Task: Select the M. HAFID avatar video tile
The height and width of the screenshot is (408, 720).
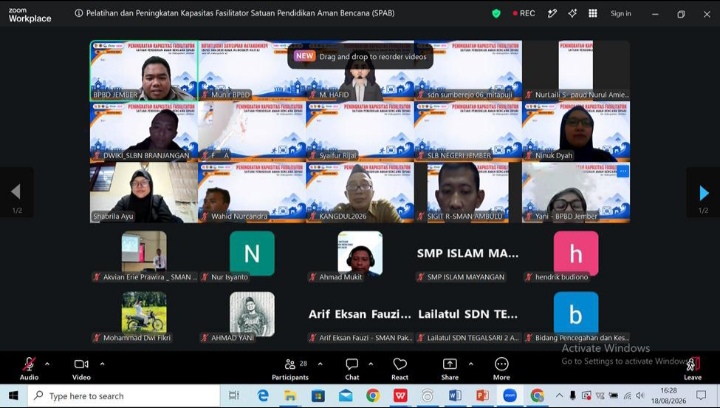Action: point(360,70)
